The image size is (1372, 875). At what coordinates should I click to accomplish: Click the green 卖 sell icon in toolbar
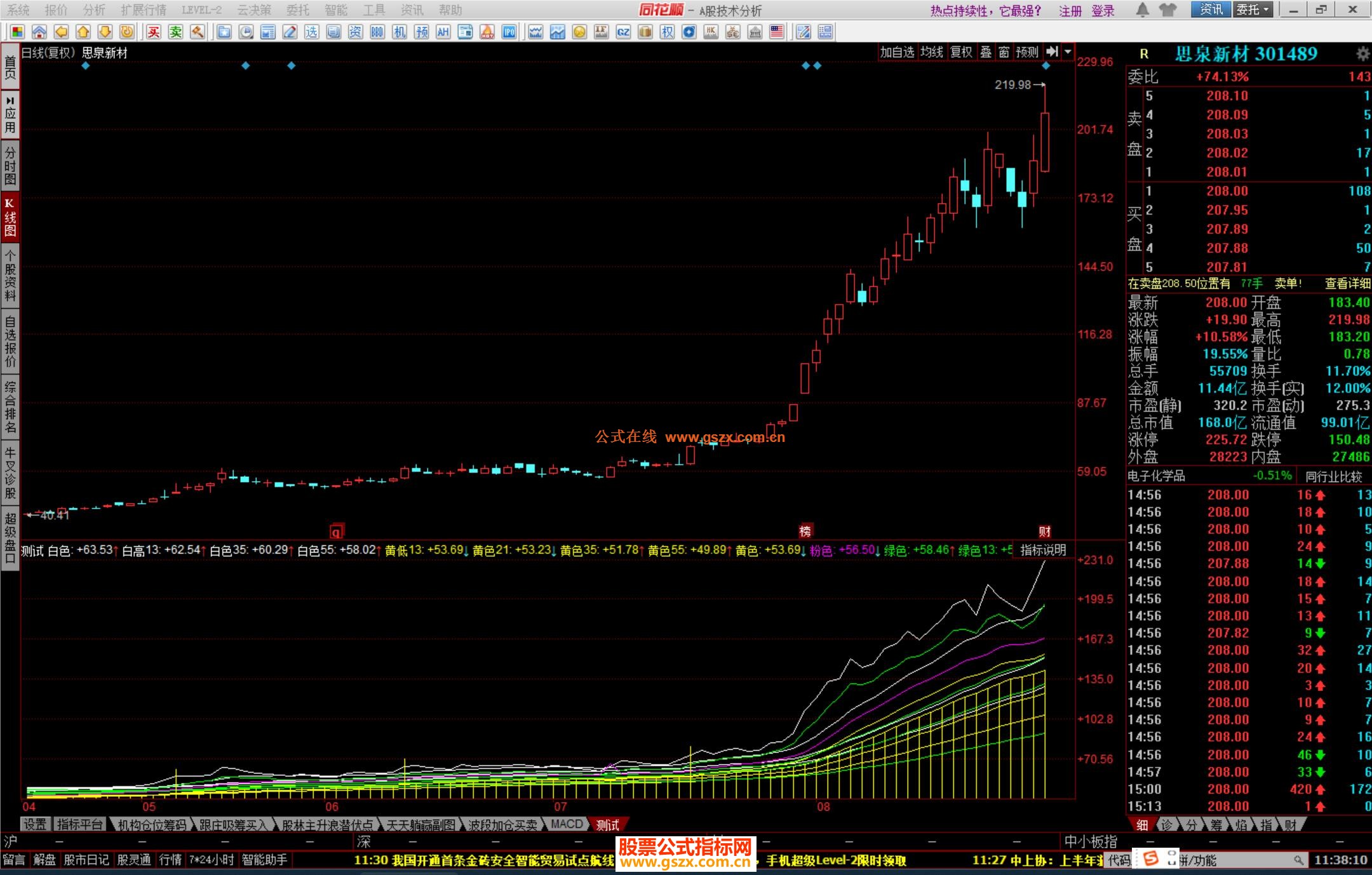pyautogui.click(x=175, y=32)
